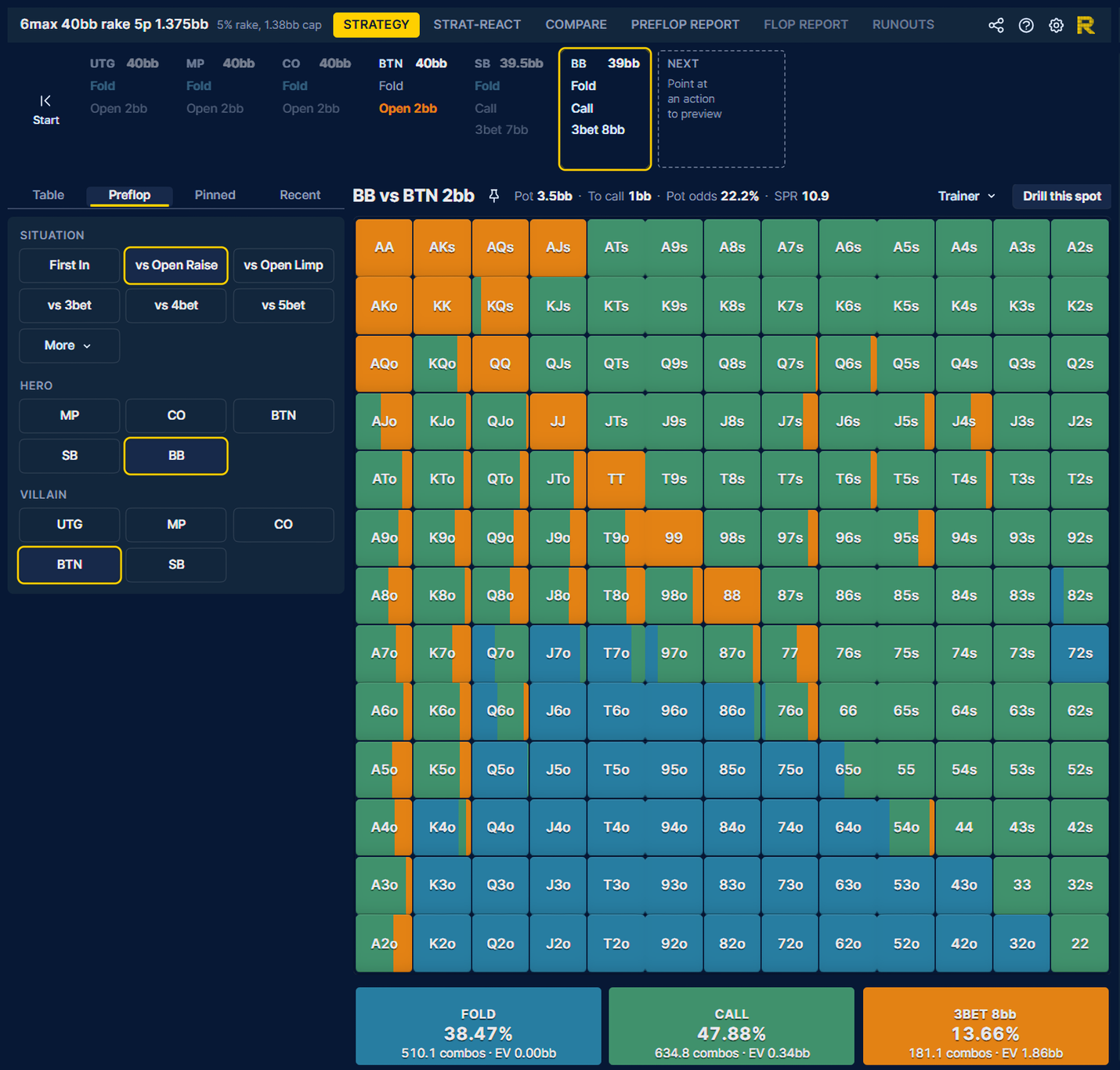Viewport: 1120px width, 1070px height.
Task: Choose BTN as hero position
Action: click(x=284, y=415)
